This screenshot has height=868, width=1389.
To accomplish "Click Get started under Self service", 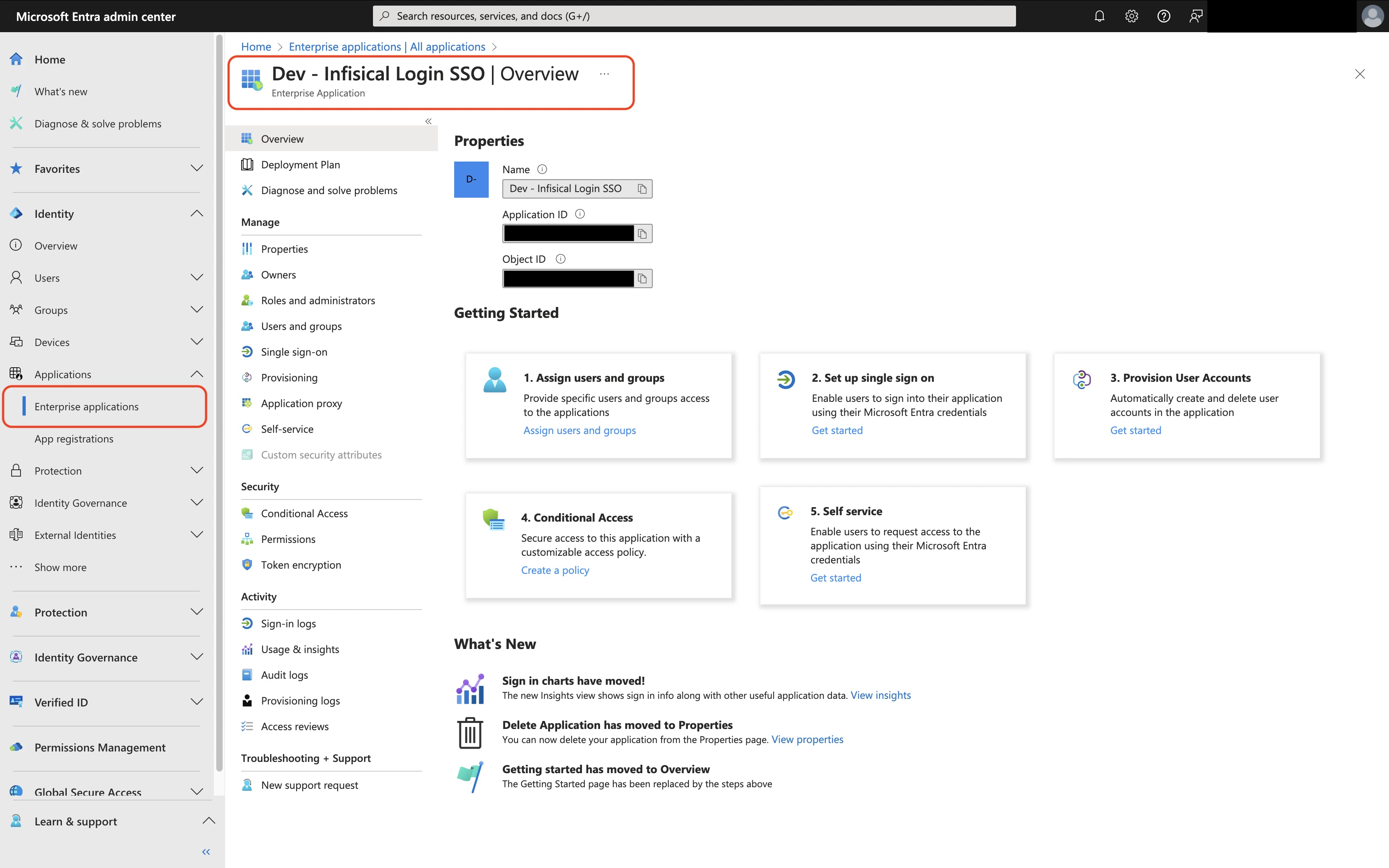I will pyautogui.click(x=836, y=577).
